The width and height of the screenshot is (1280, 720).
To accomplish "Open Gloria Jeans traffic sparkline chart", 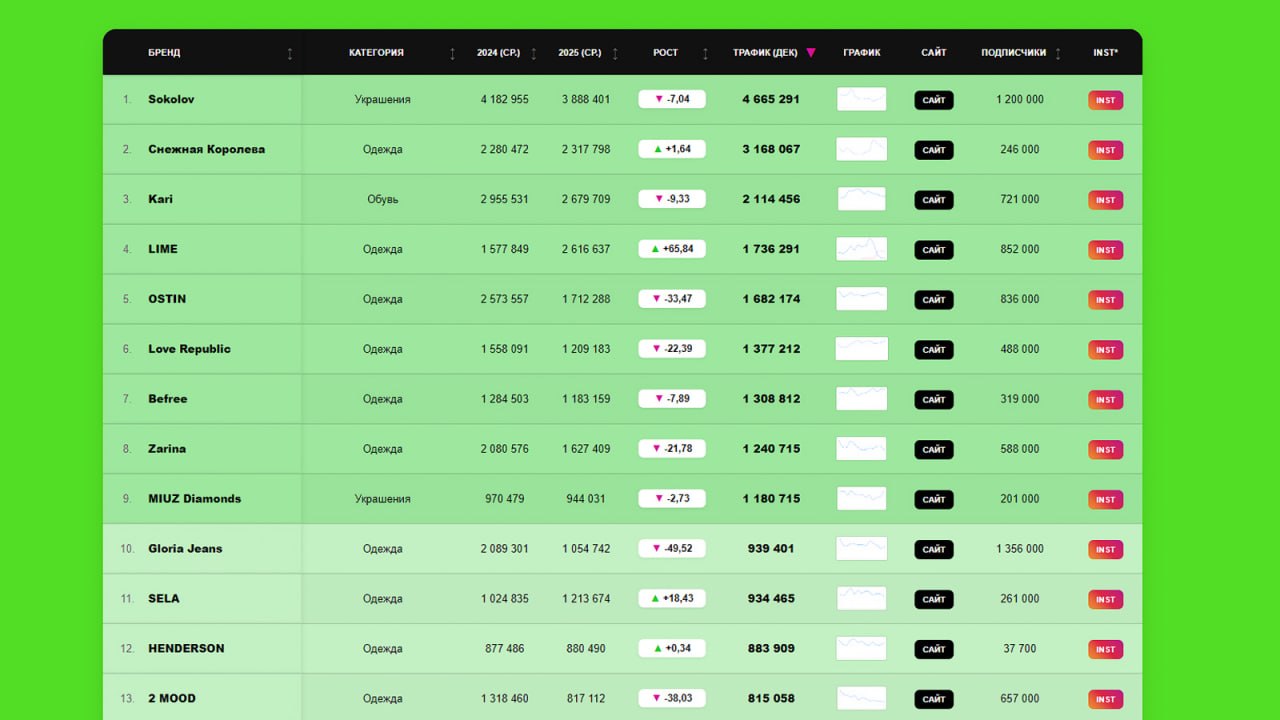I will 862,549.
